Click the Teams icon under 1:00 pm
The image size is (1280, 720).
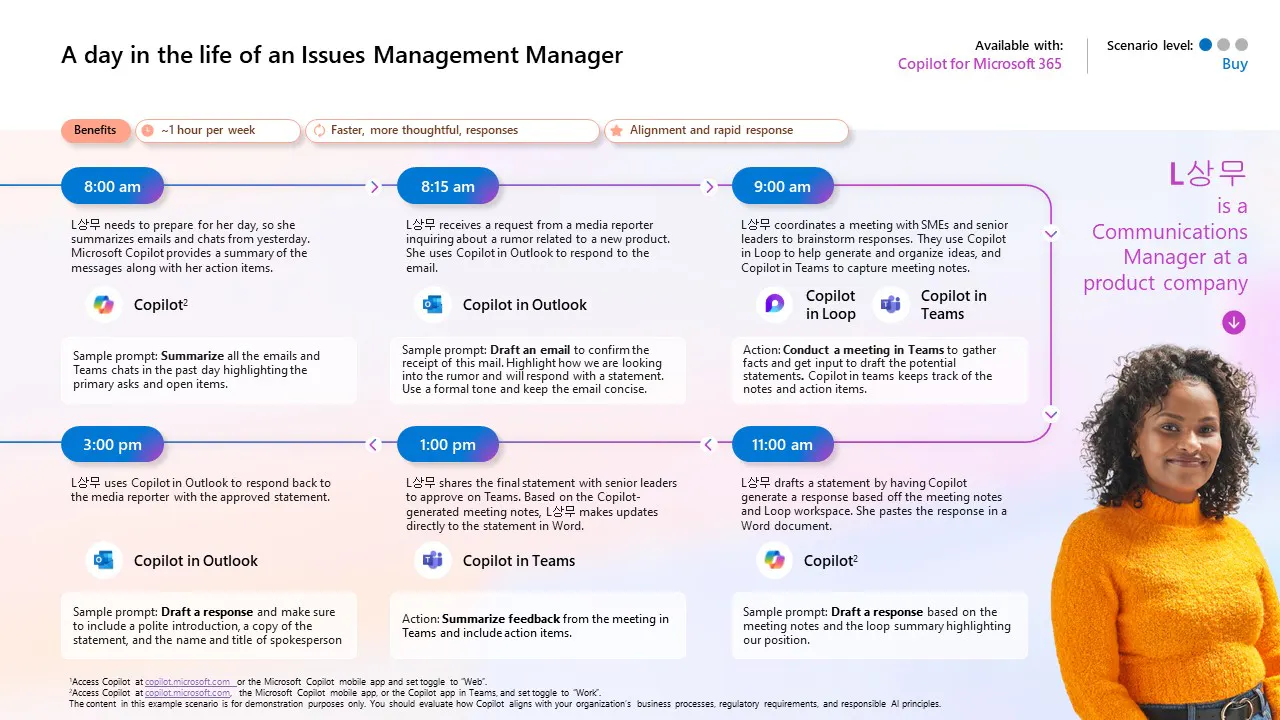click(433, 561)
